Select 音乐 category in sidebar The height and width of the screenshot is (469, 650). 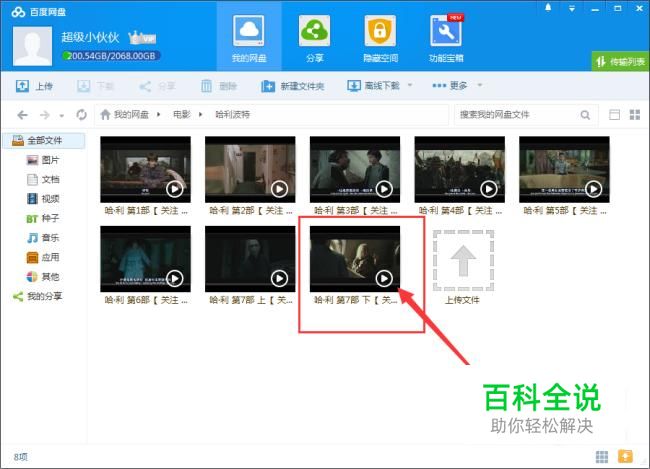click(43, 238)
